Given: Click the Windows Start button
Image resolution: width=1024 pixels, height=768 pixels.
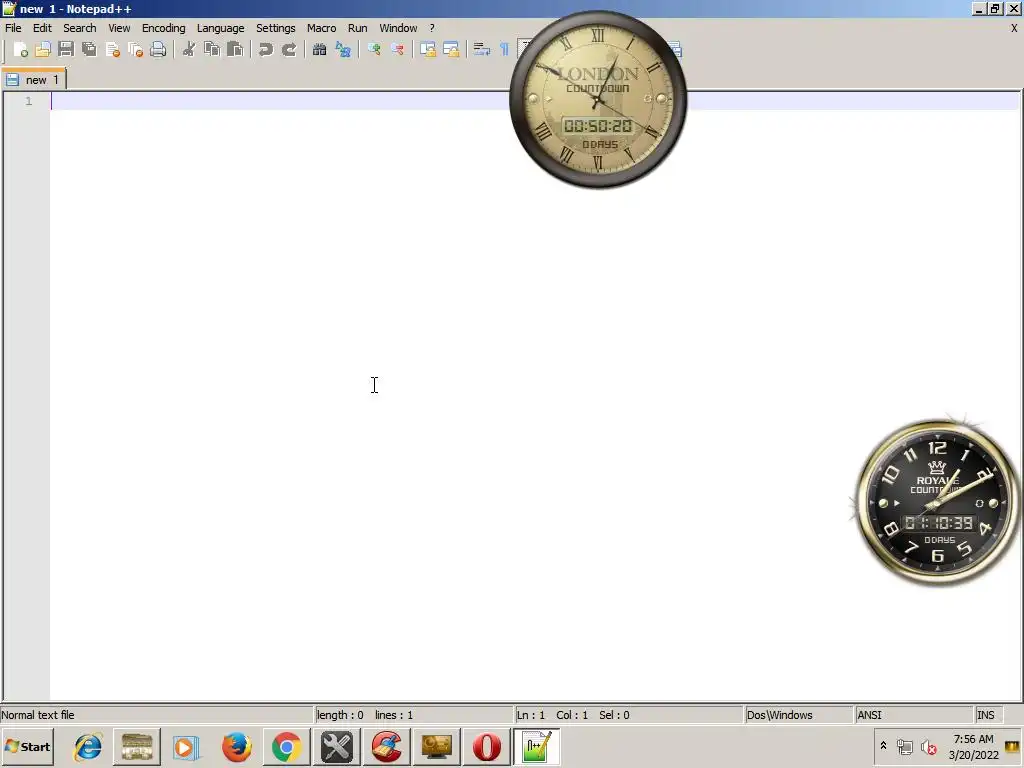Looking at the screenshot, I should [x=27, y=747].
